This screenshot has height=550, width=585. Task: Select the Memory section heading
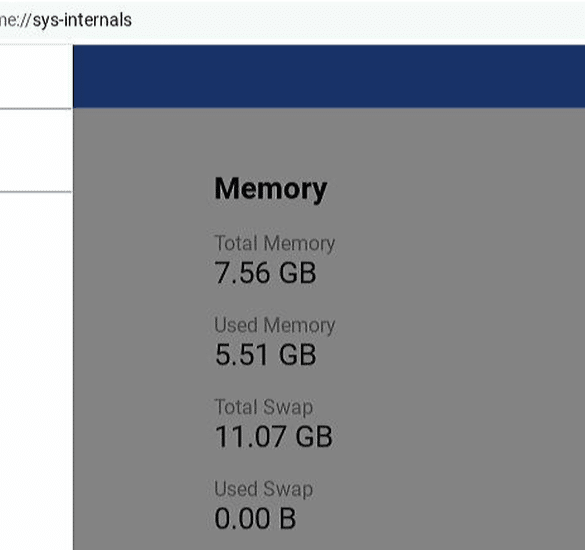click(x=270, y=190)
